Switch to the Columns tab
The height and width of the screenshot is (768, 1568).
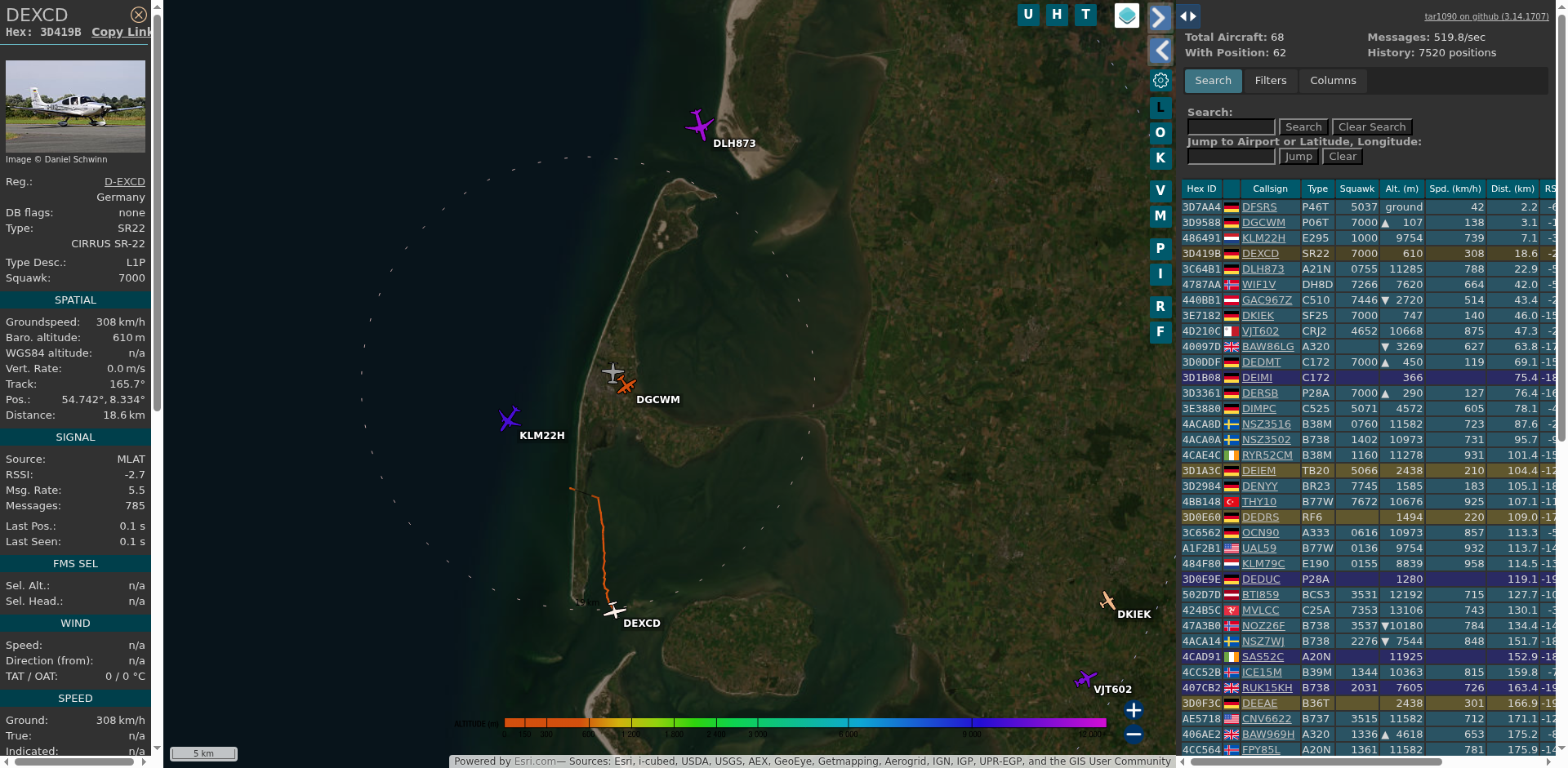1333,81
